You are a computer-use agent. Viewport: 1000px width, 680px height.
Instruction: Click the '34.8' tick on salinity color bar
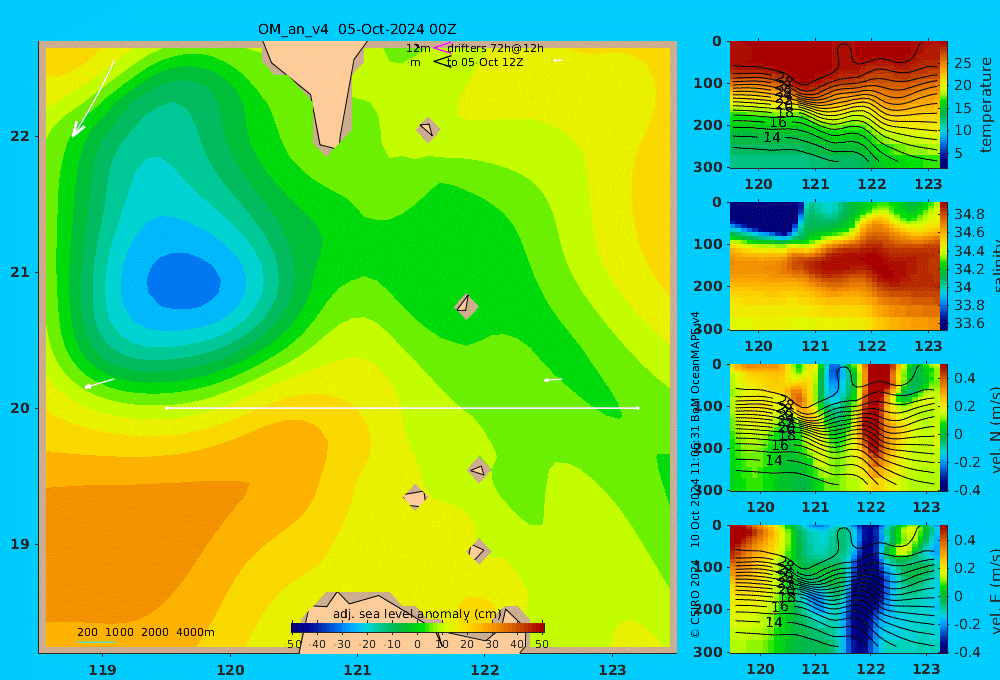(969, 214)
